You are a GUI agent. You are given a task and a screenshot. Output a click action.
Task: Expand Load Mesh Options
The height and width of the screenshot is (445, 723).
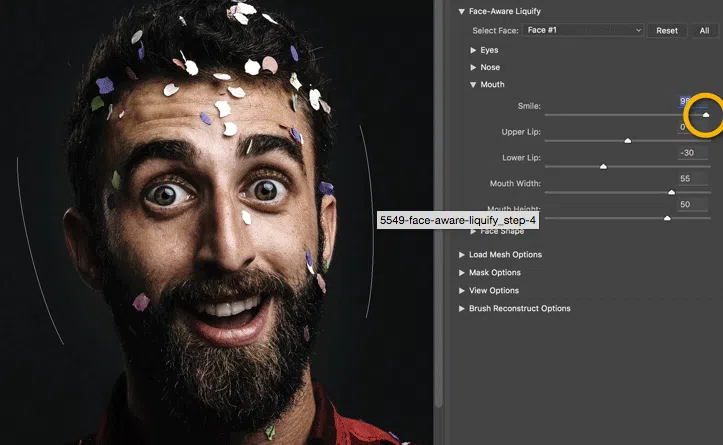point(462,255)
